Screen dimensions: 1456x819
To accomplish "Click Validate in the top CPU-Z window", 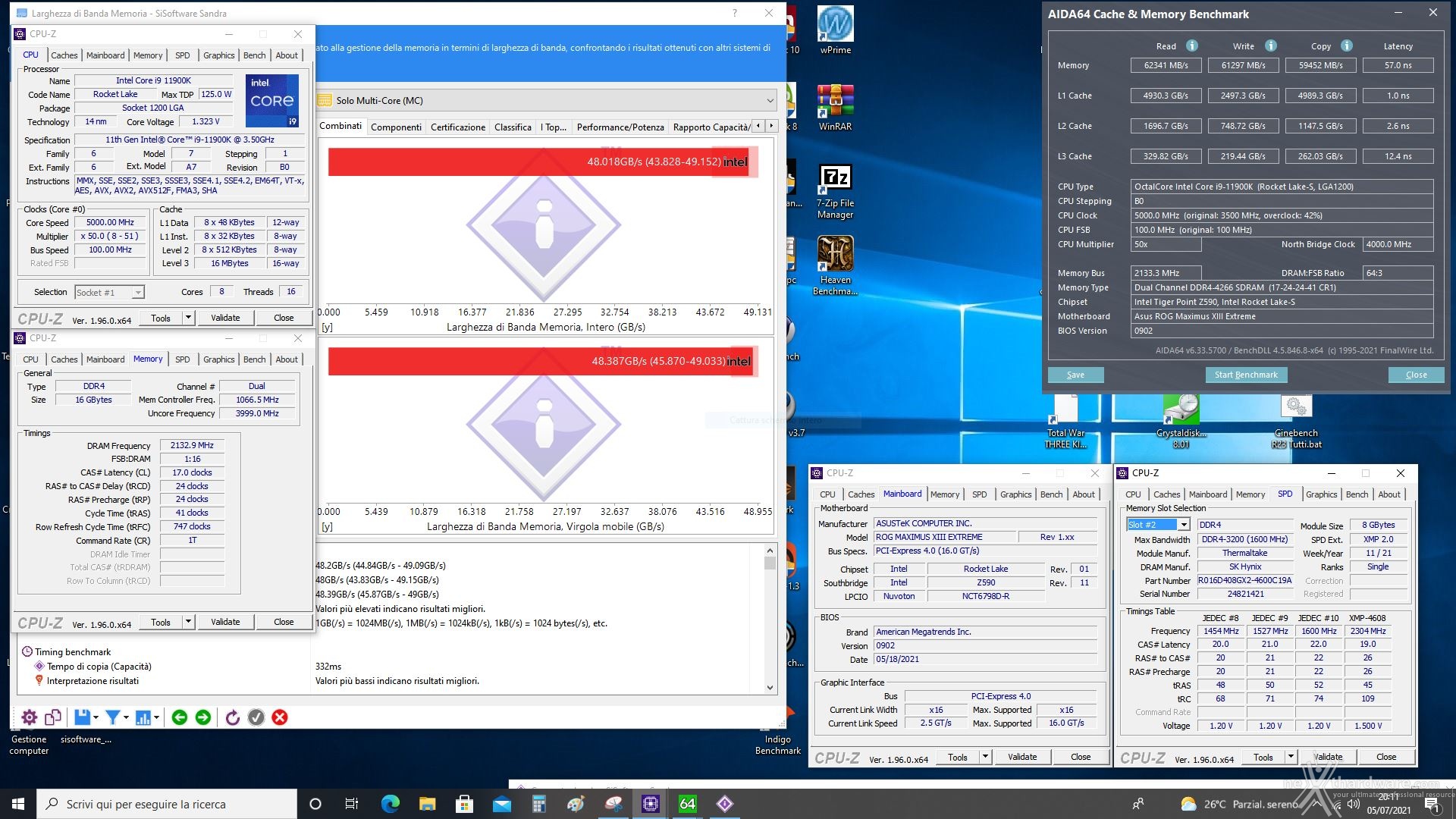I will (x=225, y=318).
